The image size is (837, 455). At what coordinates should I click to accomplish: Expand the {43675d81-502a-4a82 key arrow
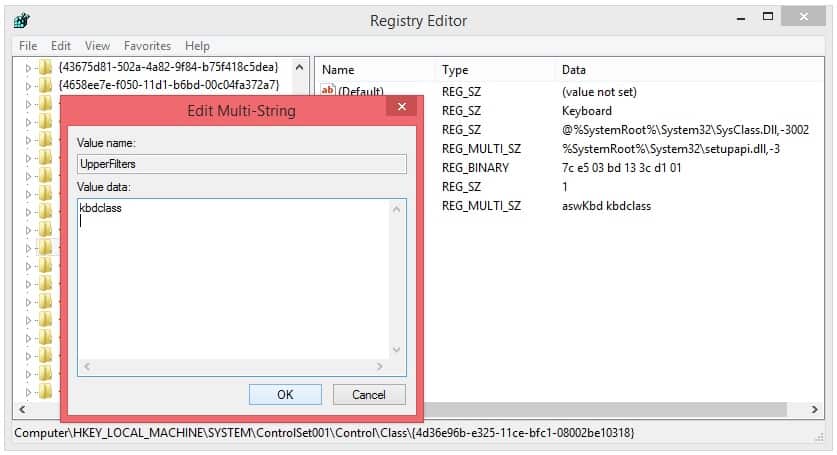click(29, 68)
